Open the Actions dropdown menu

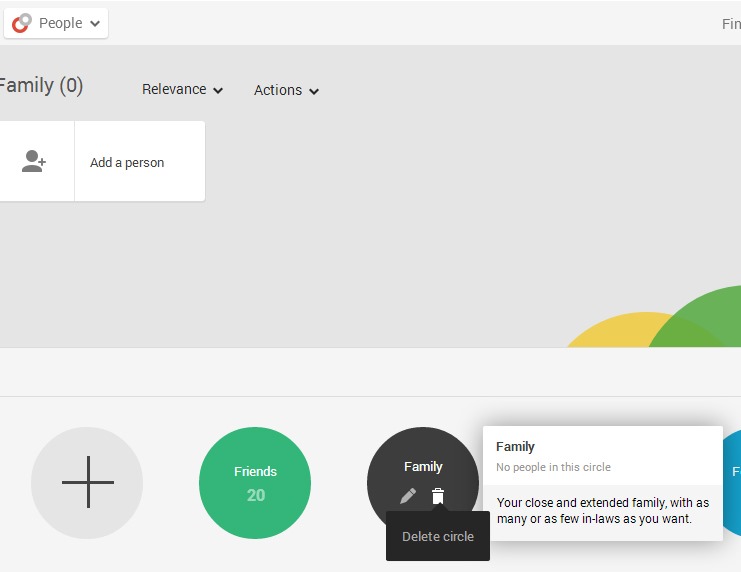point(286,90)
